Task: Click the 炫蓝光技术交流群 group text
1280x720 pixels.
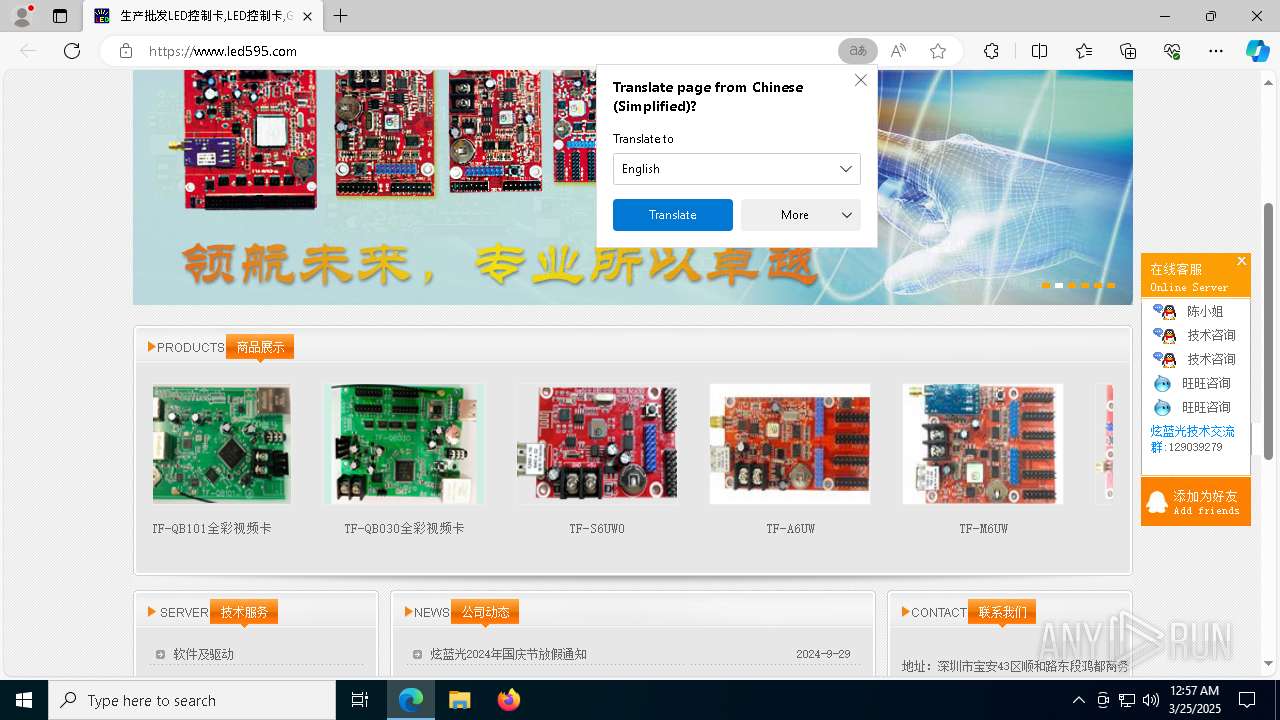Action: tap(1192, 439)
